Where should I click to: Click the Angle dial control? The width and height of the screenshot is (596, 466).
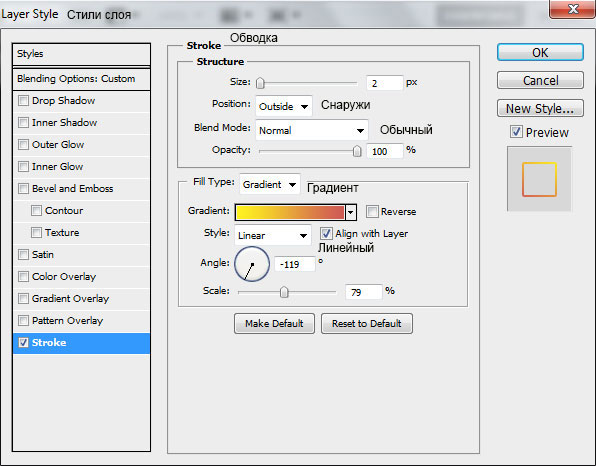pyautogui.click(x=252, y=264)
